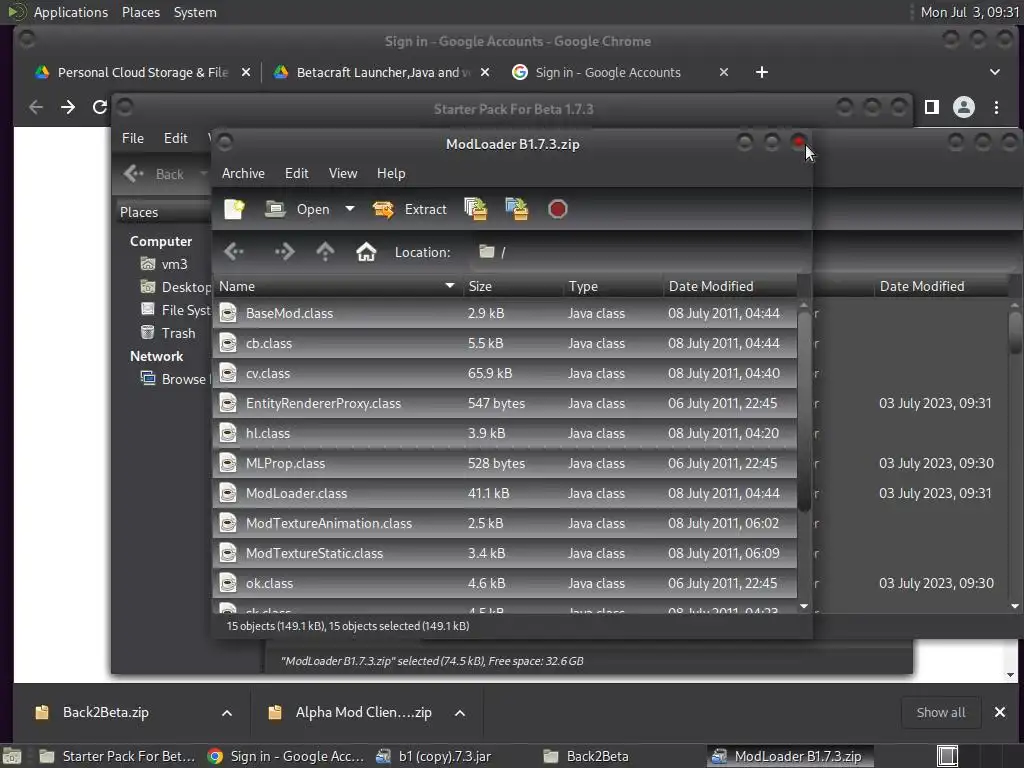Expand Alpha Mod Client zip download options
Image resolution: width=1024 pixels, height=768 pixels.
460,713
